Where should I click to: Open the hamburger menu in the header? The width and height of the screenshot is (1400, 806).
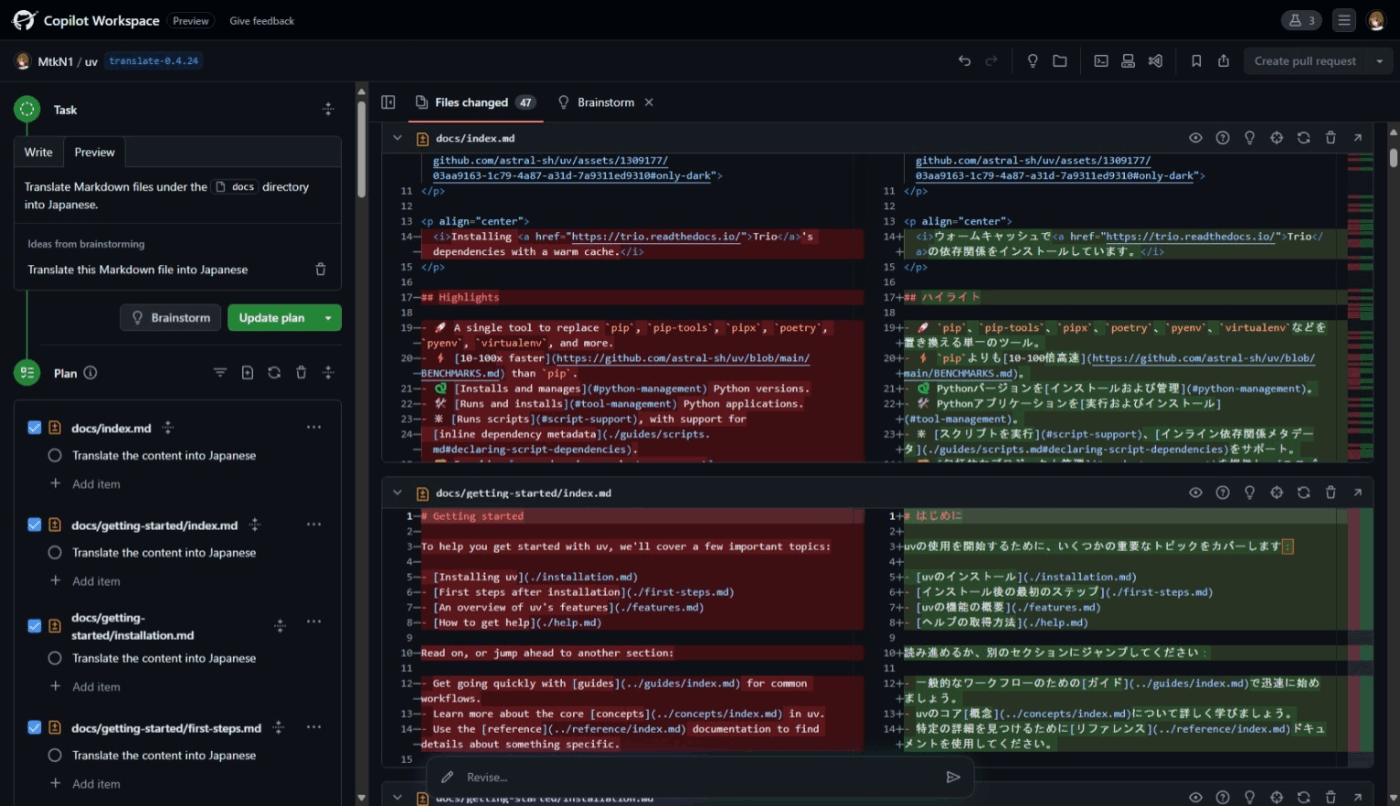pos(1345,20)
